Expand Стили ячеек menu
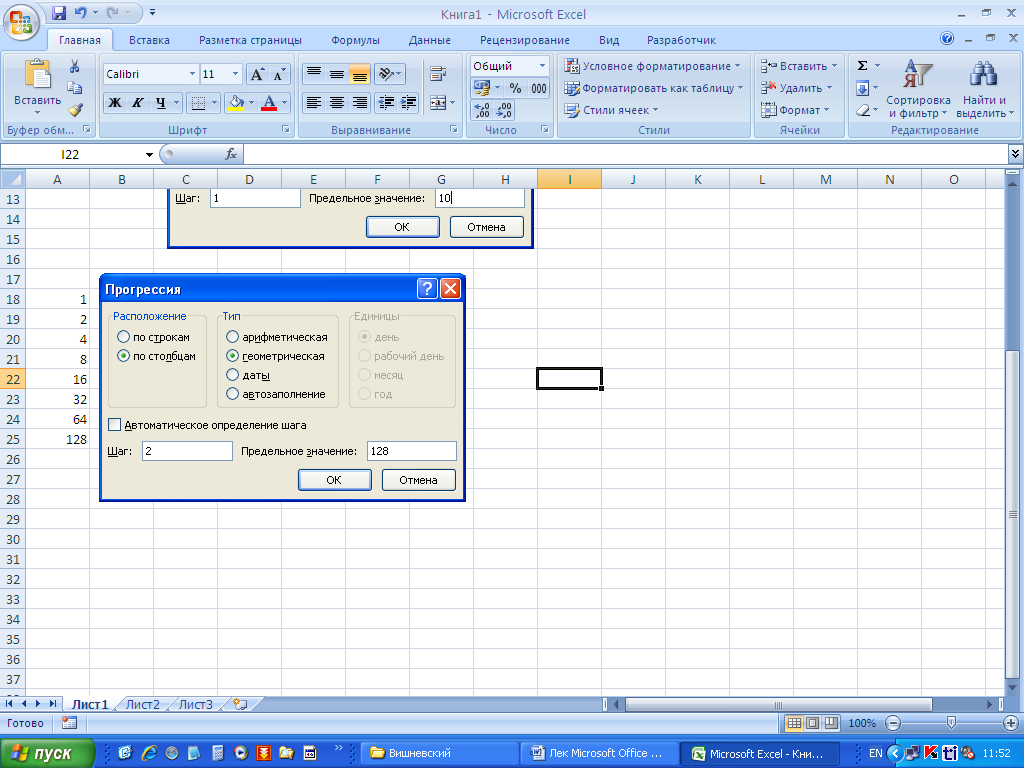This screenshot has width=1024, height=768. (611, 110)
